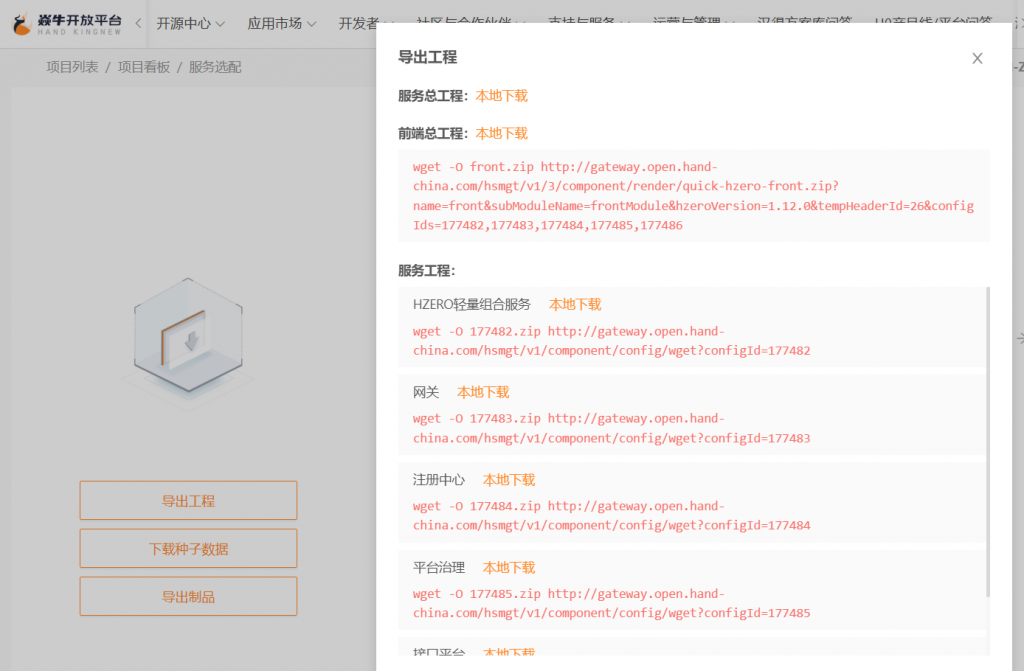This screenshot has width=1024, height=671.
Task: Download 前端总工程 via 本地下载 link
Action: point(501,133)
